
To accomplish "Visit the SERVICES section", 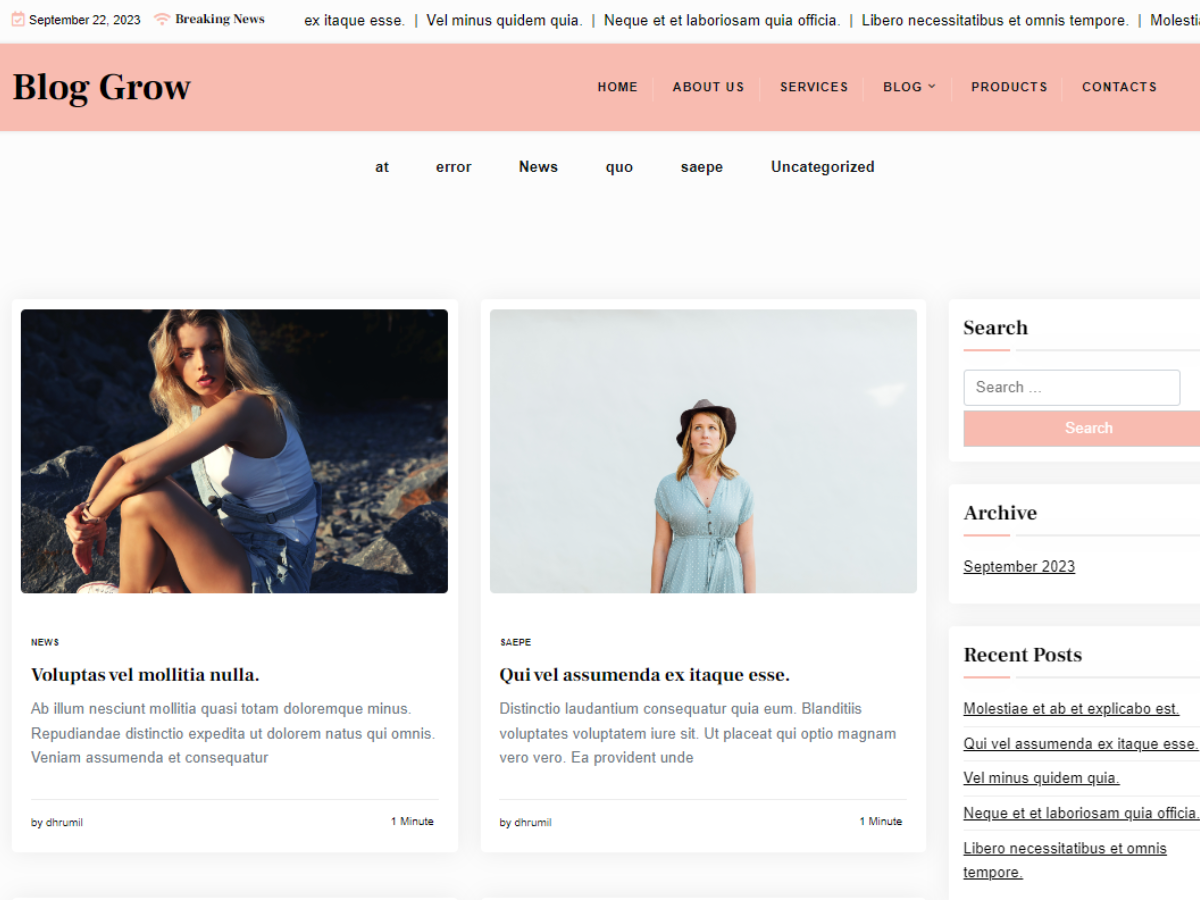I will pyautogui.click(x=814, y=87).
